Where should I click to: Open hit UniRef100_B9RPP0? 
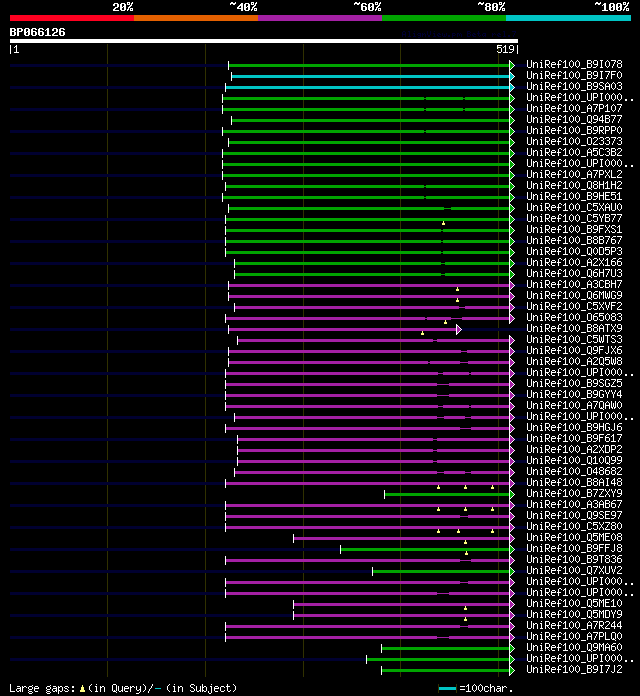[574, 130]
